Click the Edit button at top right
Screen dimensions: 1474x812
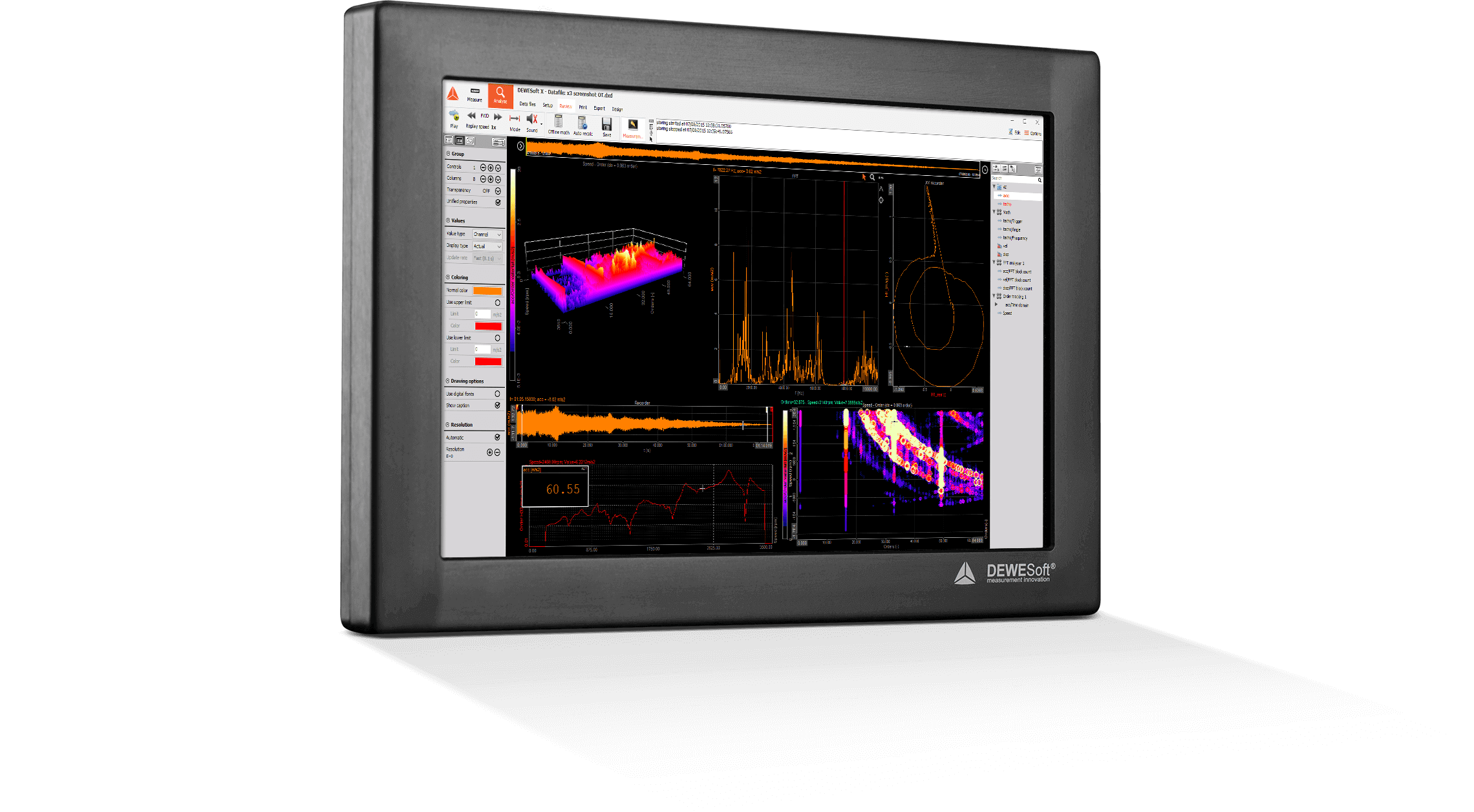(1016, 133)
